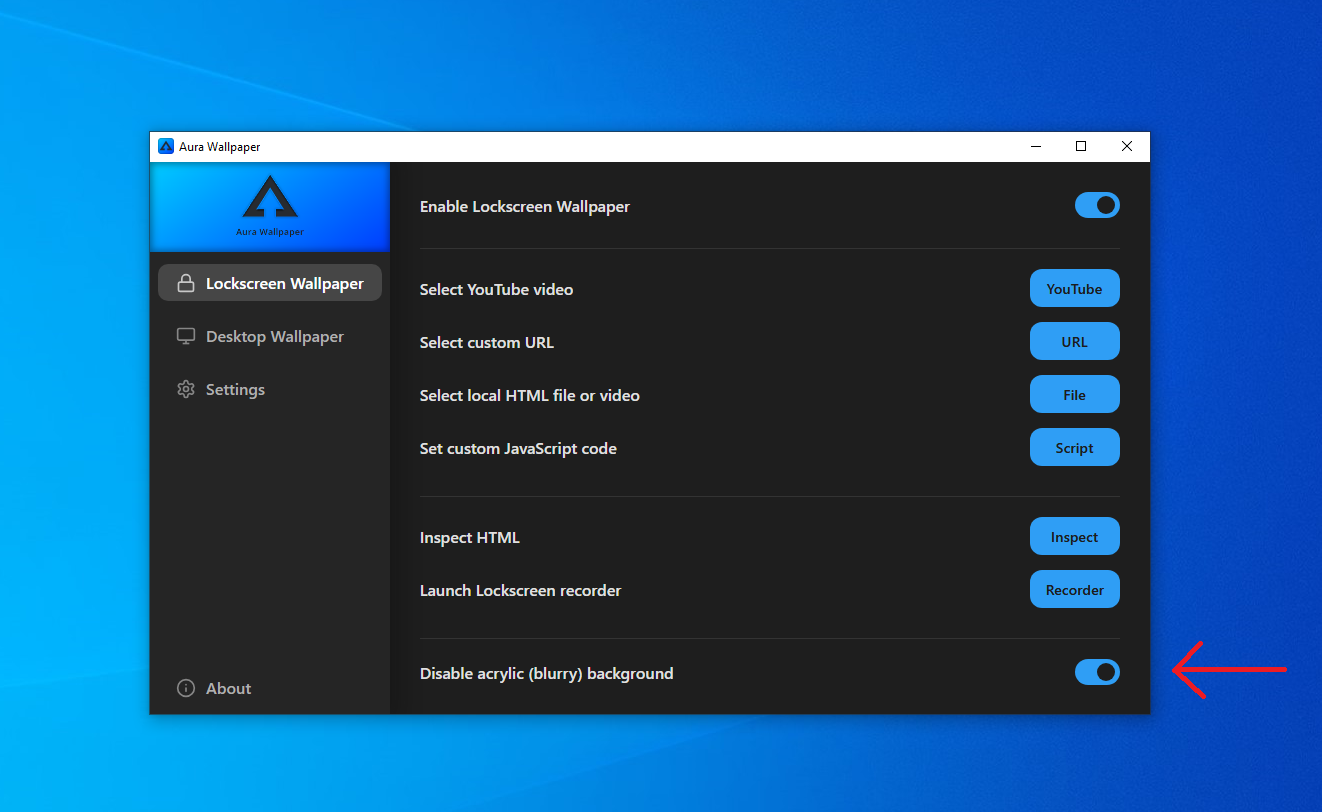1322x812 pixels.
Task: Minimize the Aura Wallpaper window
Action: tap(1035, 147)
